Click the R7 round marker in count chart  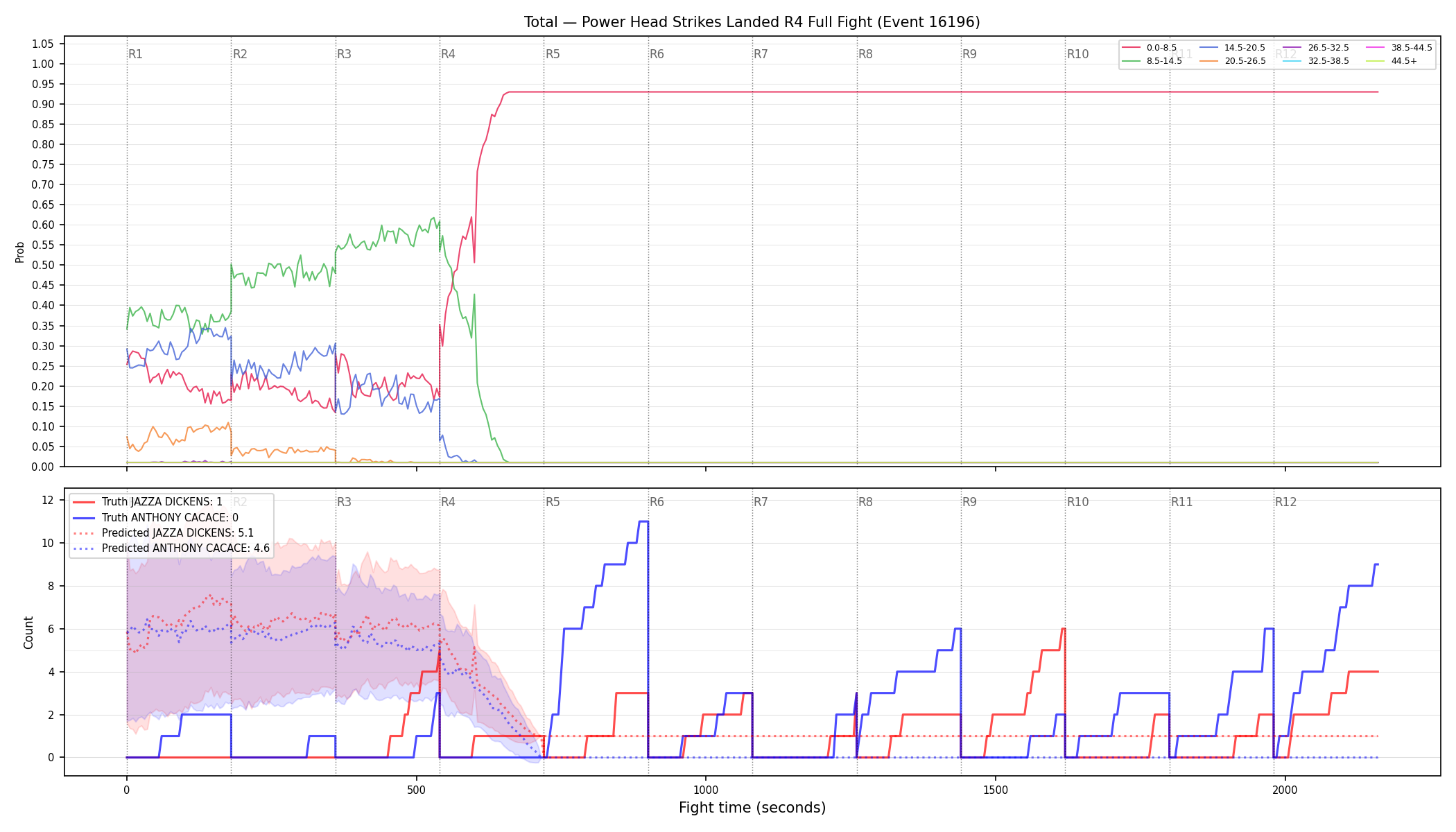[x=761, y=502]
